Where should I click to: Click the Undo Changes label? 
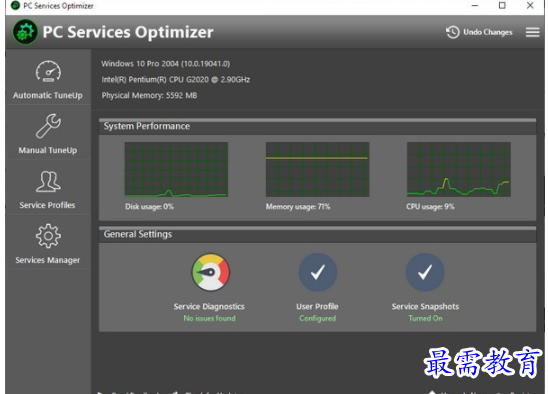[x=488, y=32]
